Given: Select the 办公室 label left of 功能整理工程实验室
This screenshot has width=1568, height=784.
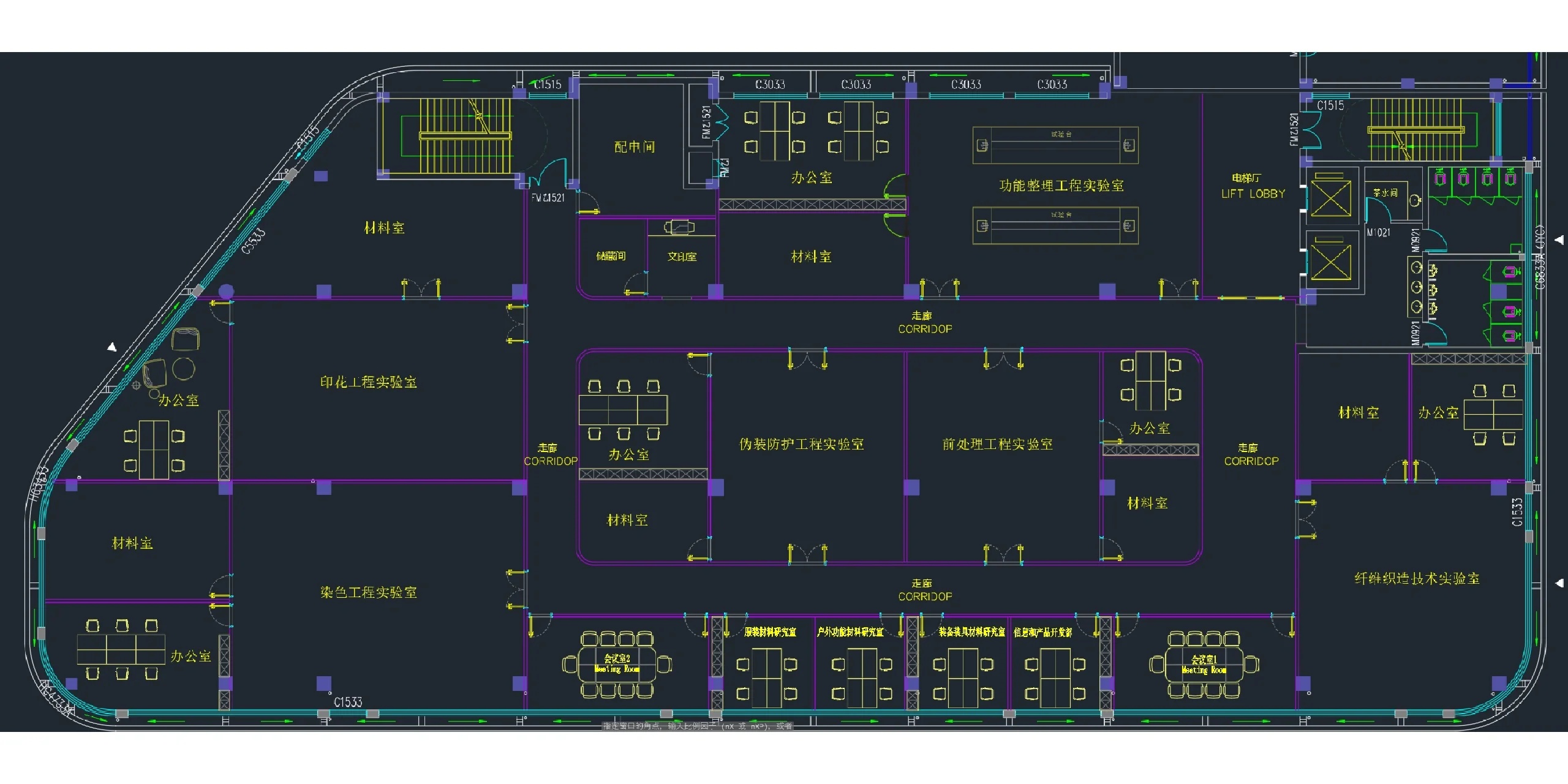Looking at the screenshot, I should coord(812,178).
